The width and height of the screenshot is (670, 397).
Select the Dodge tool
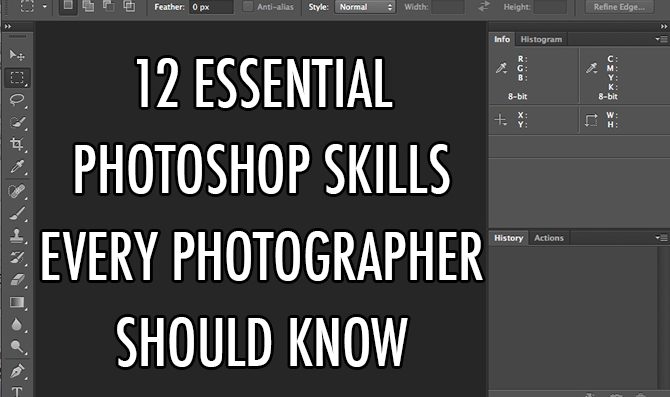pyautogui.click(x=17, y=347)
